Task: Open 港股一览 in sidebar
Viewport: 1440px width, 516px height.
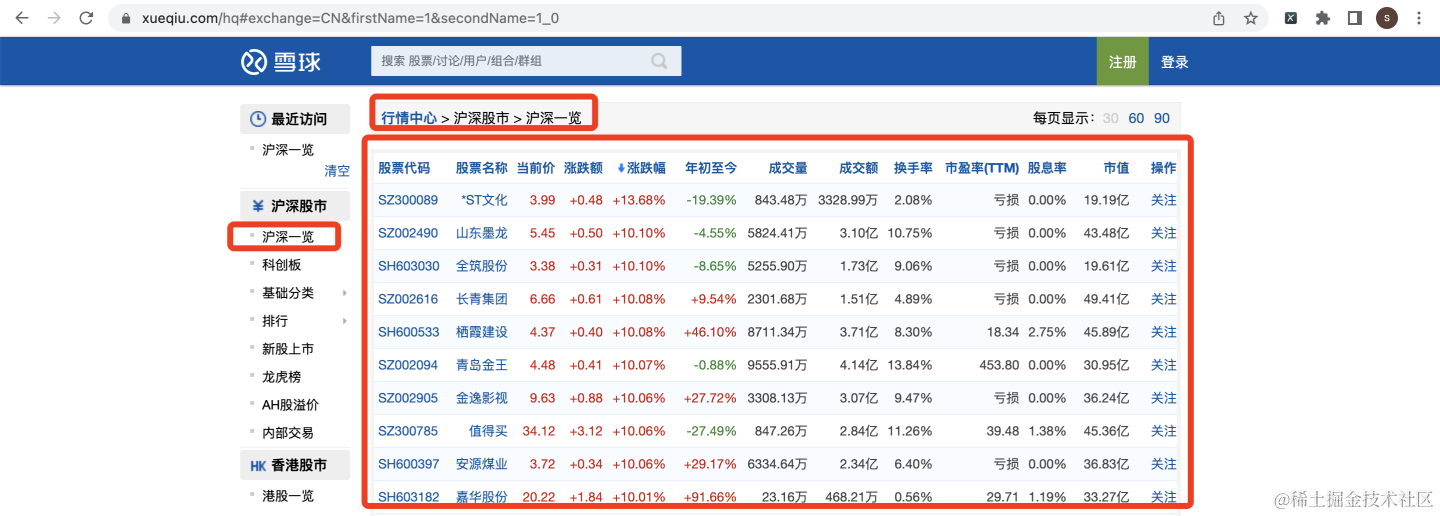Action: point(288,496)
